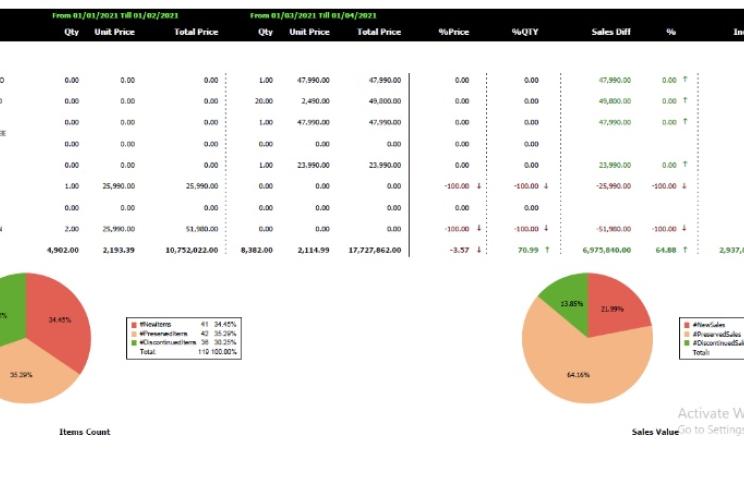The width and height of the screenshot is (744, 496).
Task: Click the green #DiscontinuedItems legend swatch
Action: click(x=134, y=342)
